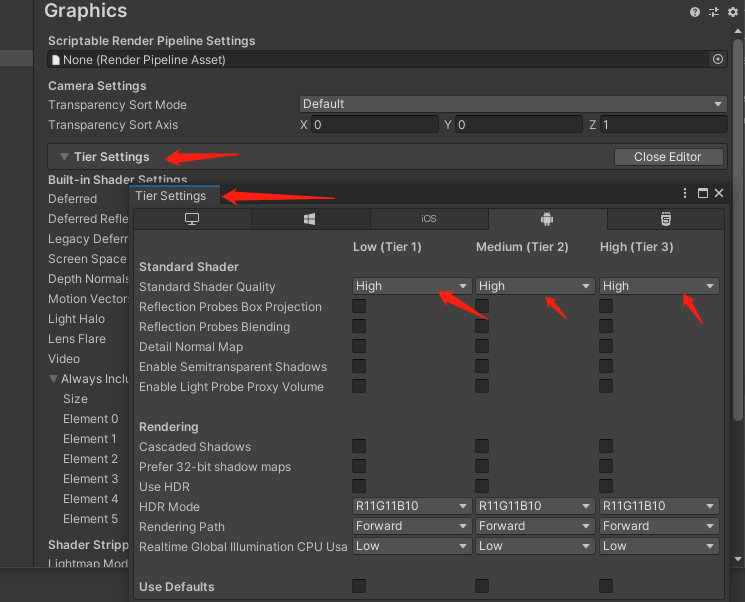
Task: Switch to the Standalone monitor platform tab
Action: [192, 219]
